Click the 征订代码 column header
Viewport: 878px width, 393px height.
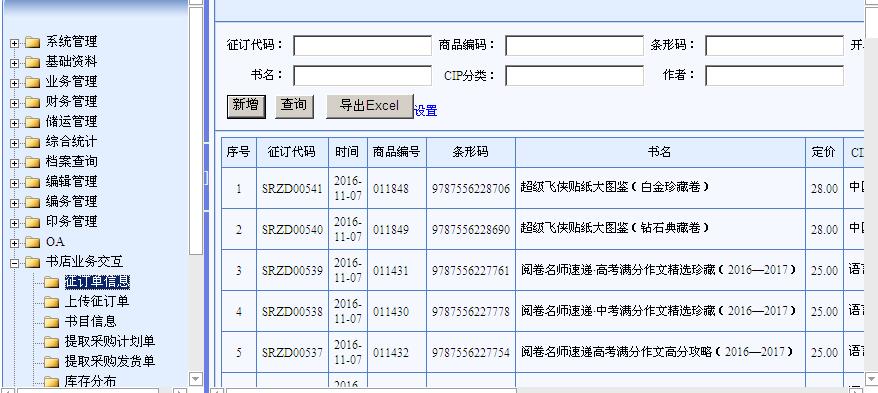(292, 152)
